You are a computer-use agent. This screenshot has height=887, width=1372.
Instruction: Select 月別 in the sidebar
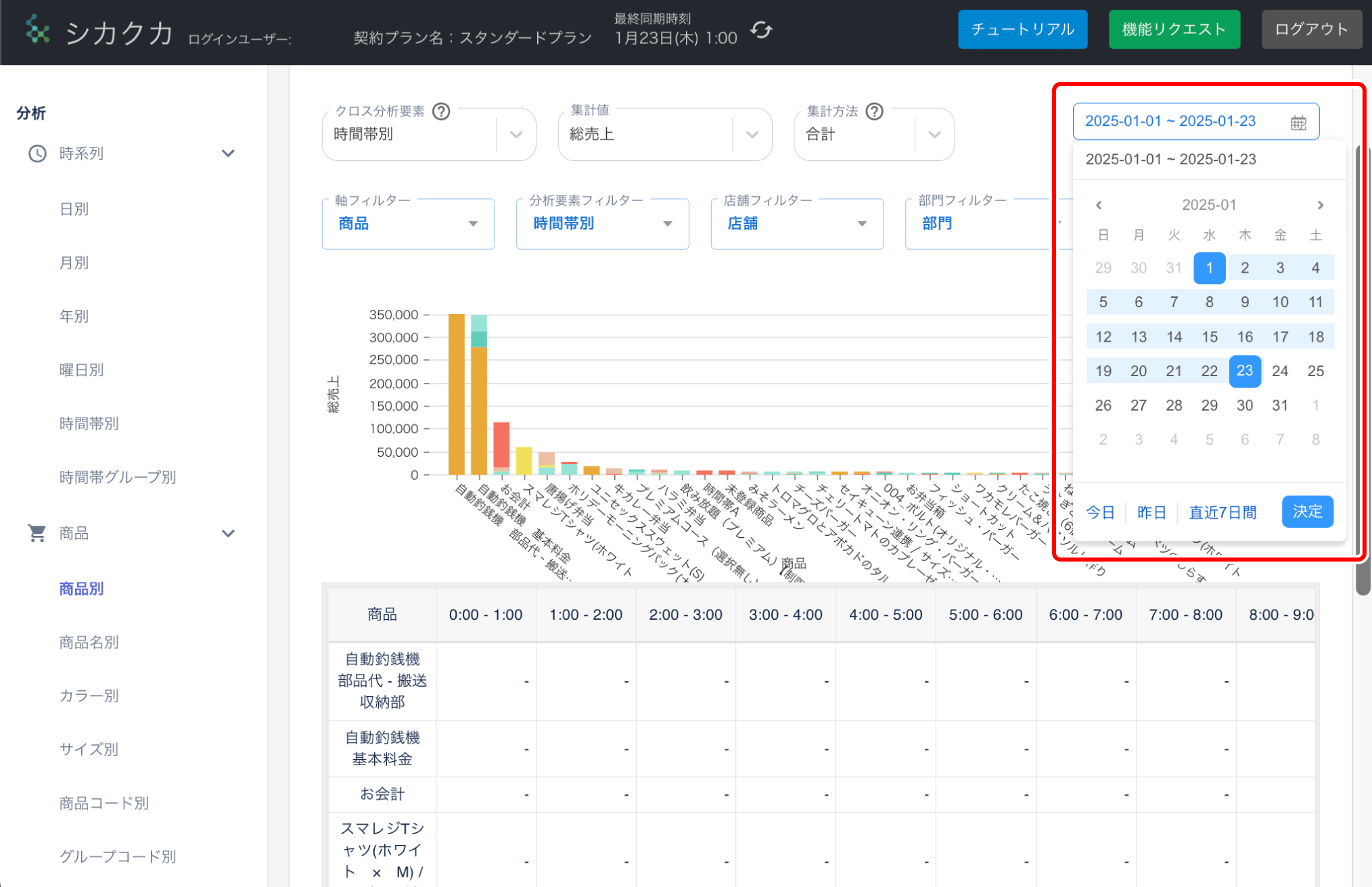point(74,263)
